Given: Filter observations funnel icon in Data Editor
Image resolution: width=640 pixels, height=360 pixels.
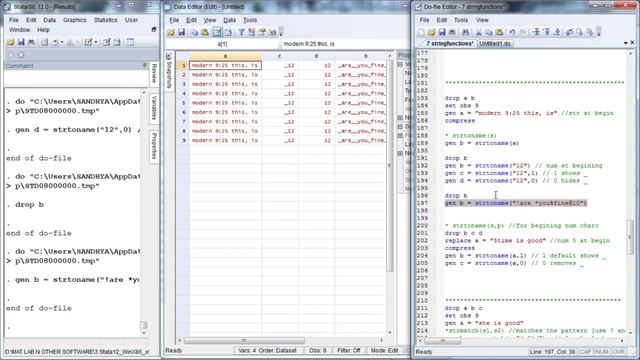Looking at the screenshot, I should pos(242,32).
